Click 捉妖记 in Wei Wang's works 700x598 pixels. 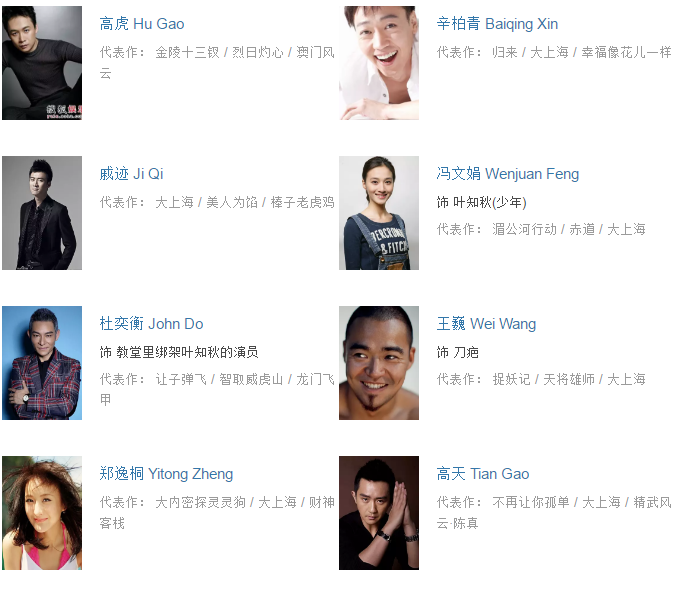(512, 379)
